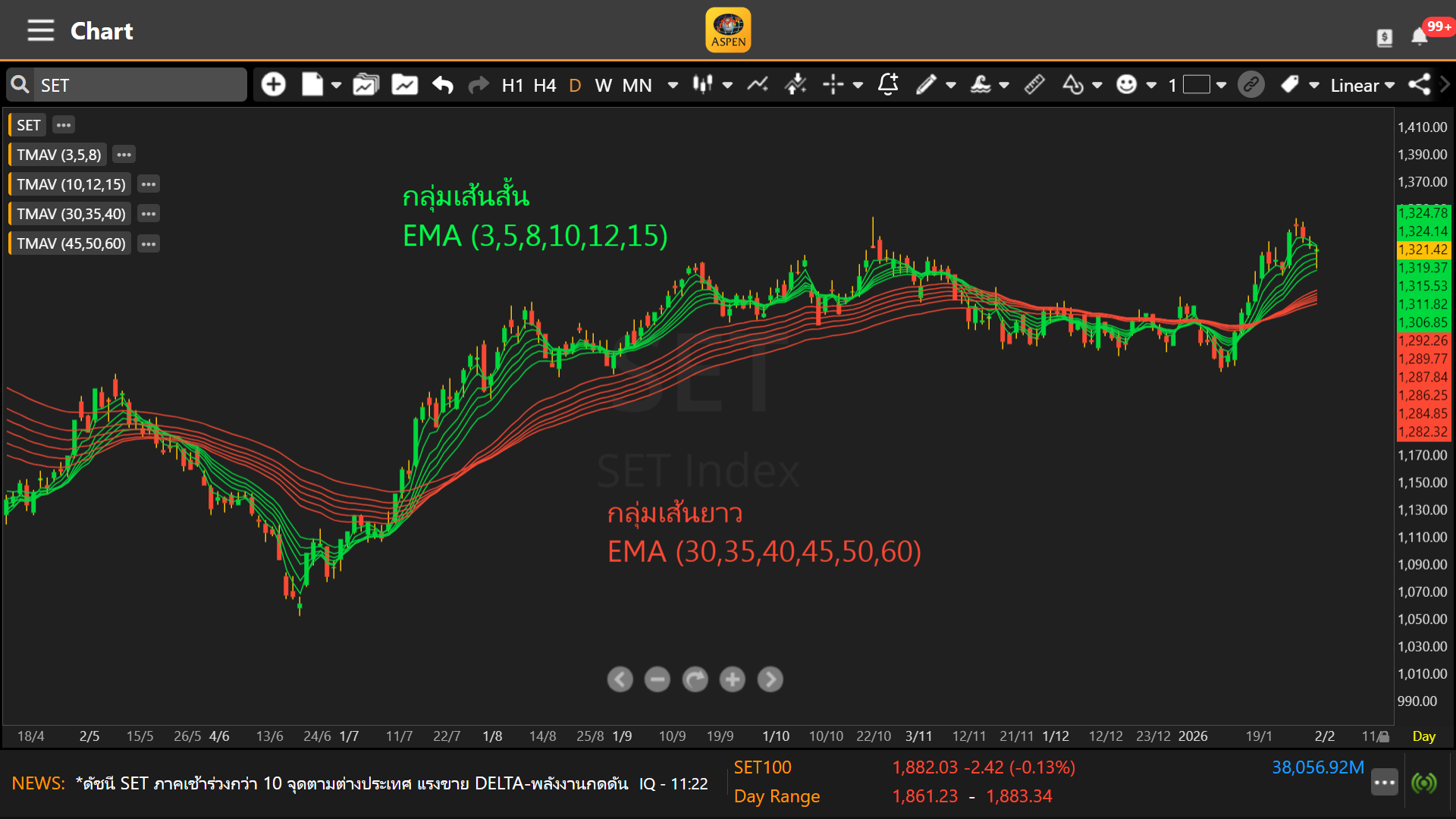1456x819 pixels.
Task: Click the line color swatch box
Action: click(x=1196, y=85)
